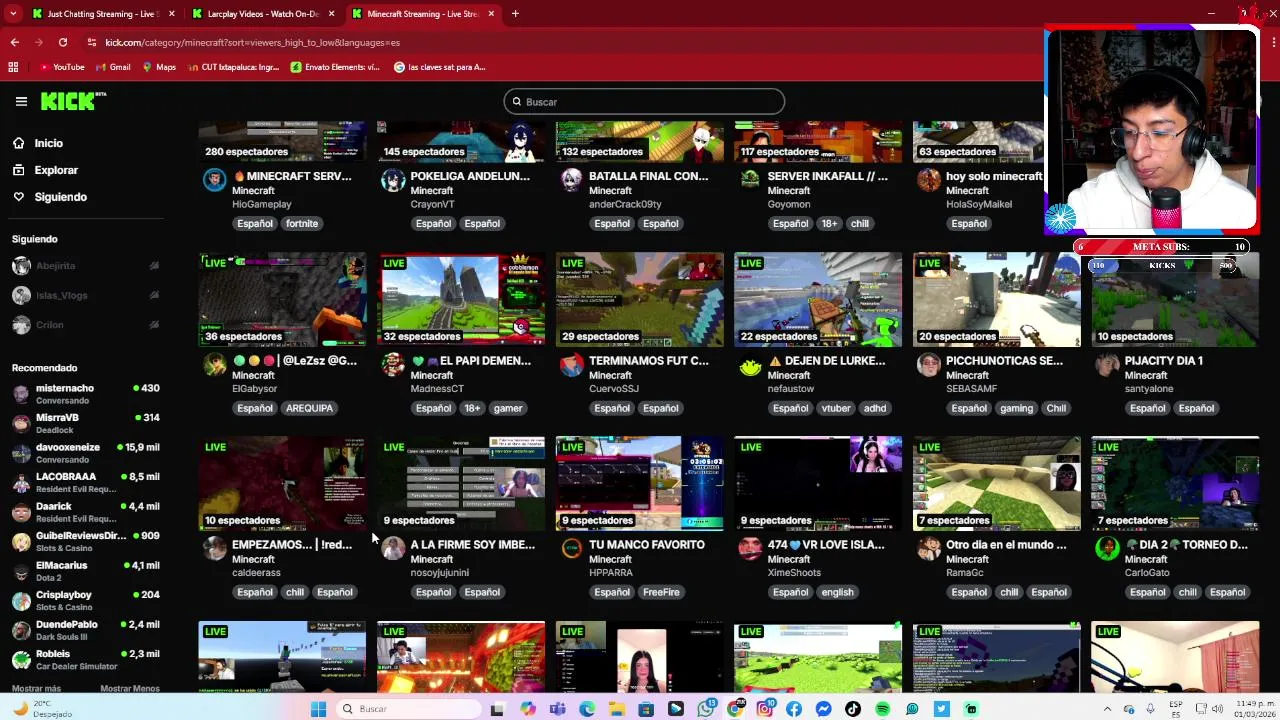Open the apps grid in bookmarks bar
This screenshot has height=720, width=1280.
pyautogui.click(x=13, y=67)
